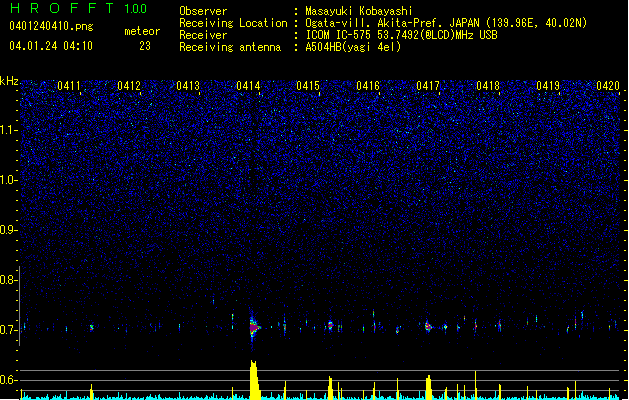Click the 'Observer' field label
The image size is (629, 400).
pyautogui.click(x=203, y=11)
